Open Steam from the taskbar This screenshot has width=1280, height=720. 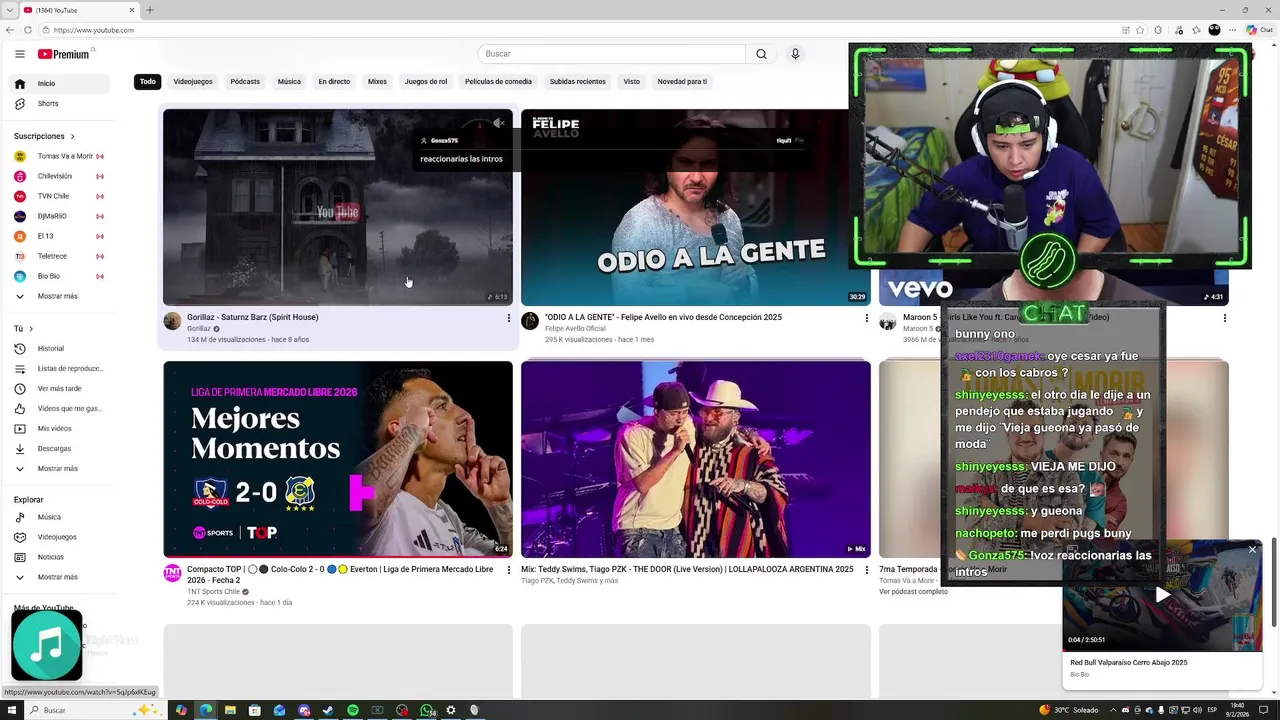(x=328, y=710)
